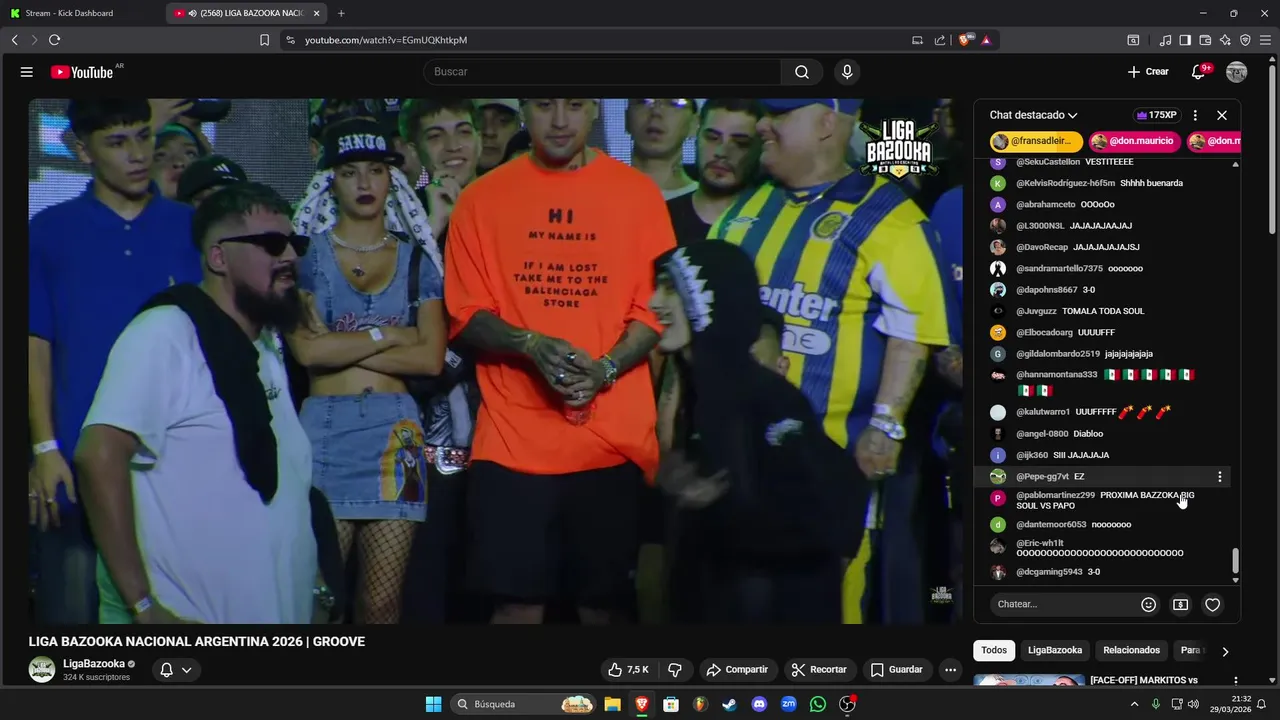Open Brave VPN shield icon

click(x=1245, y=40)
